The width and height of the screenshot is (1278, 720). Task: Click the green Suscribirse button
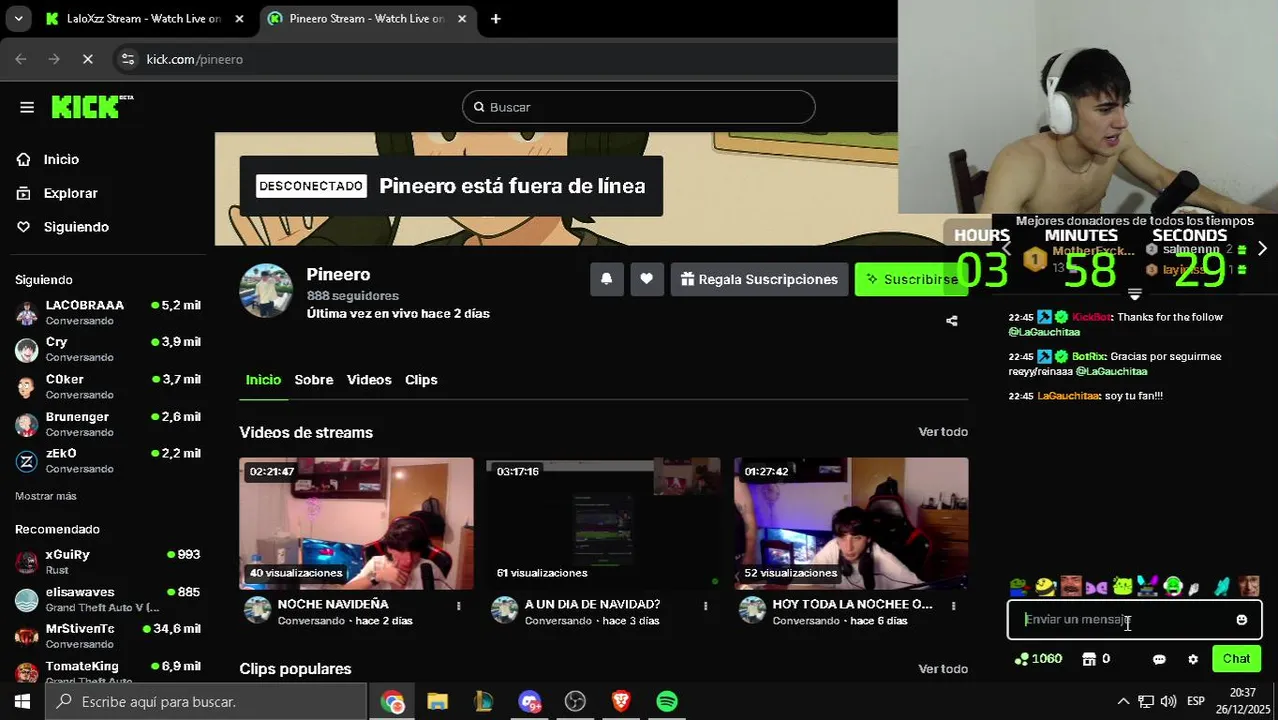tap(910, 279)
